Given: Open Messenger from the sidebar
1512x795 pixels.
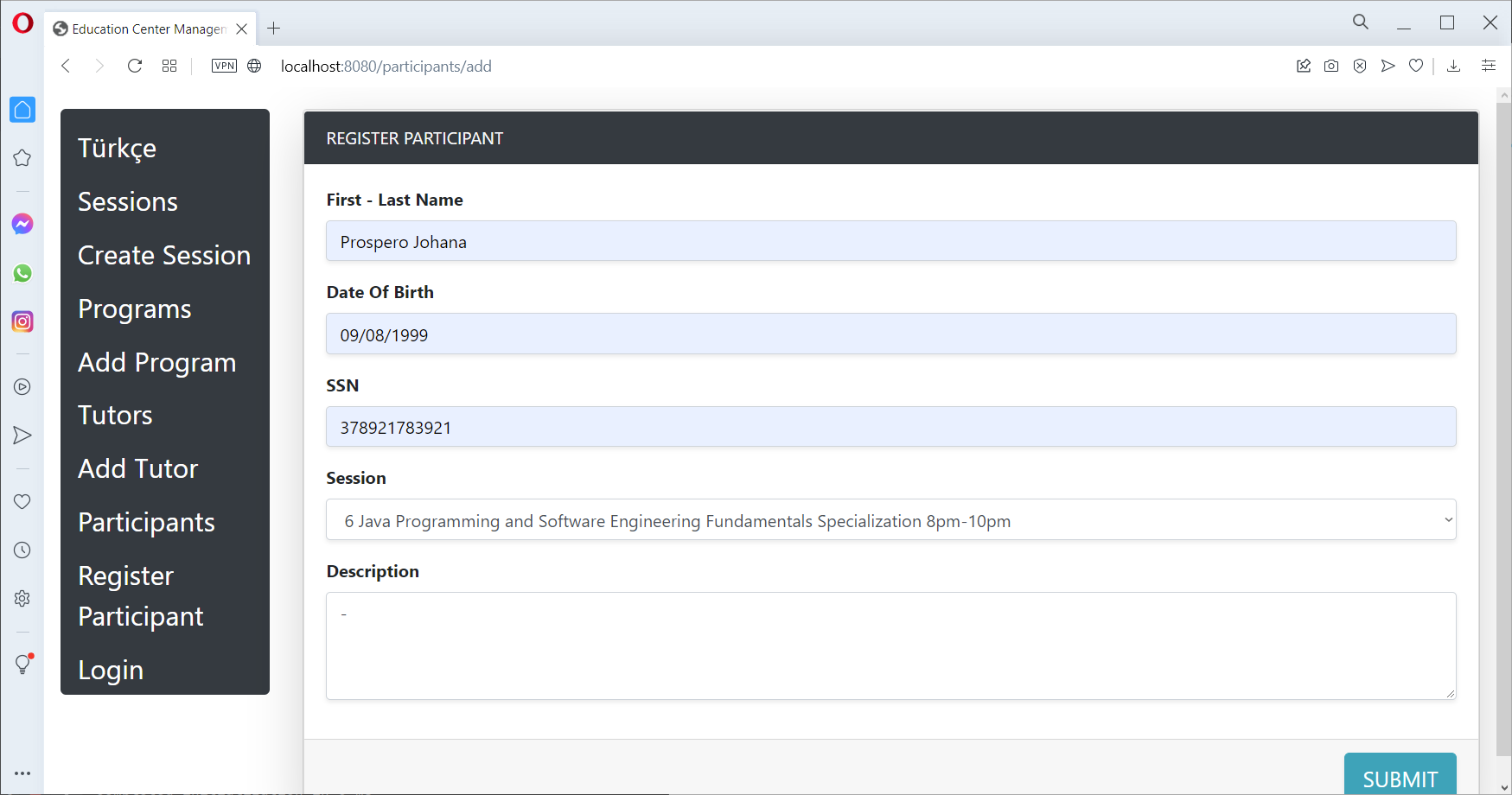Looking at the screenshot, I should point(22,223).
